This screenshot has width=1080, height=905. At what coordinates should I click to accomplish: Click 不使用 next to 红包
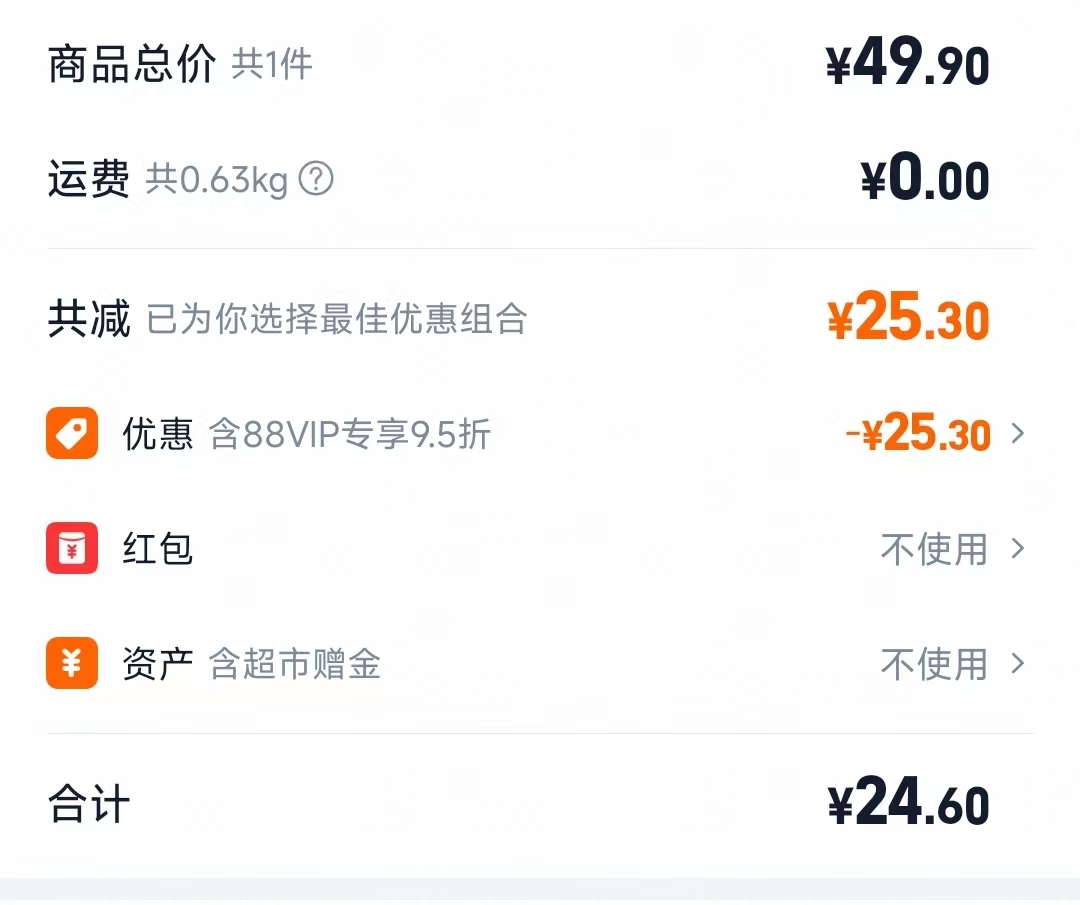[x=935, y=548]
